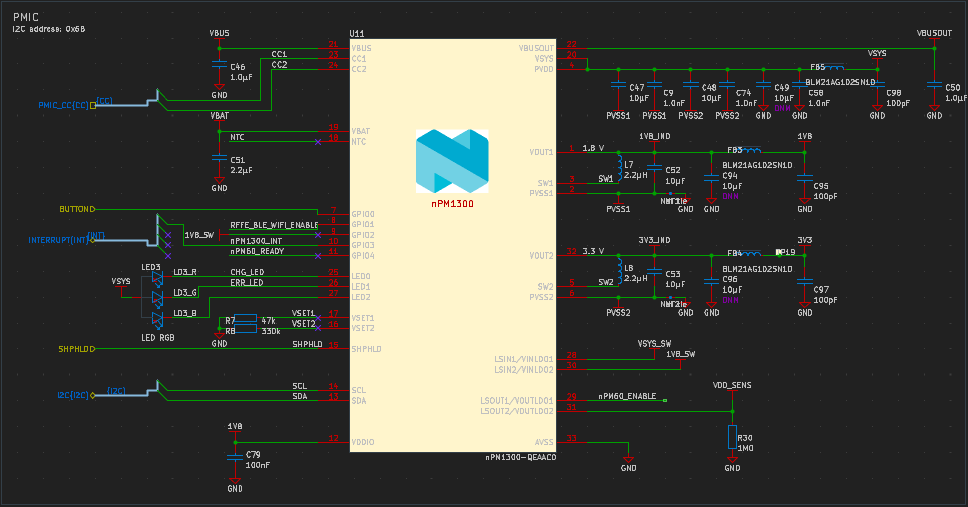Click the 3V3_IND power label
This screenshot has height=507, width=968.
(654, 240)
